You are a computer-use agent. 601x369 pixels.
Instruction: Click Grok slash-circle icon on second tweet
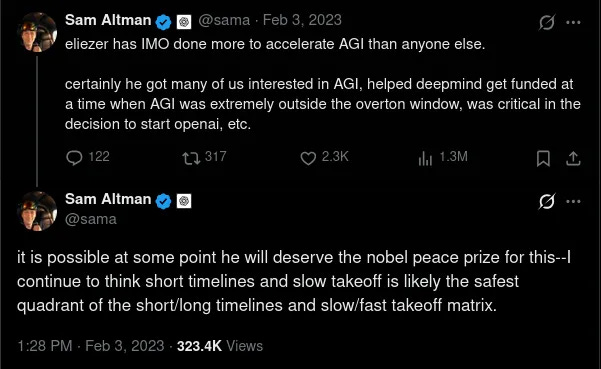pos(547,201)
